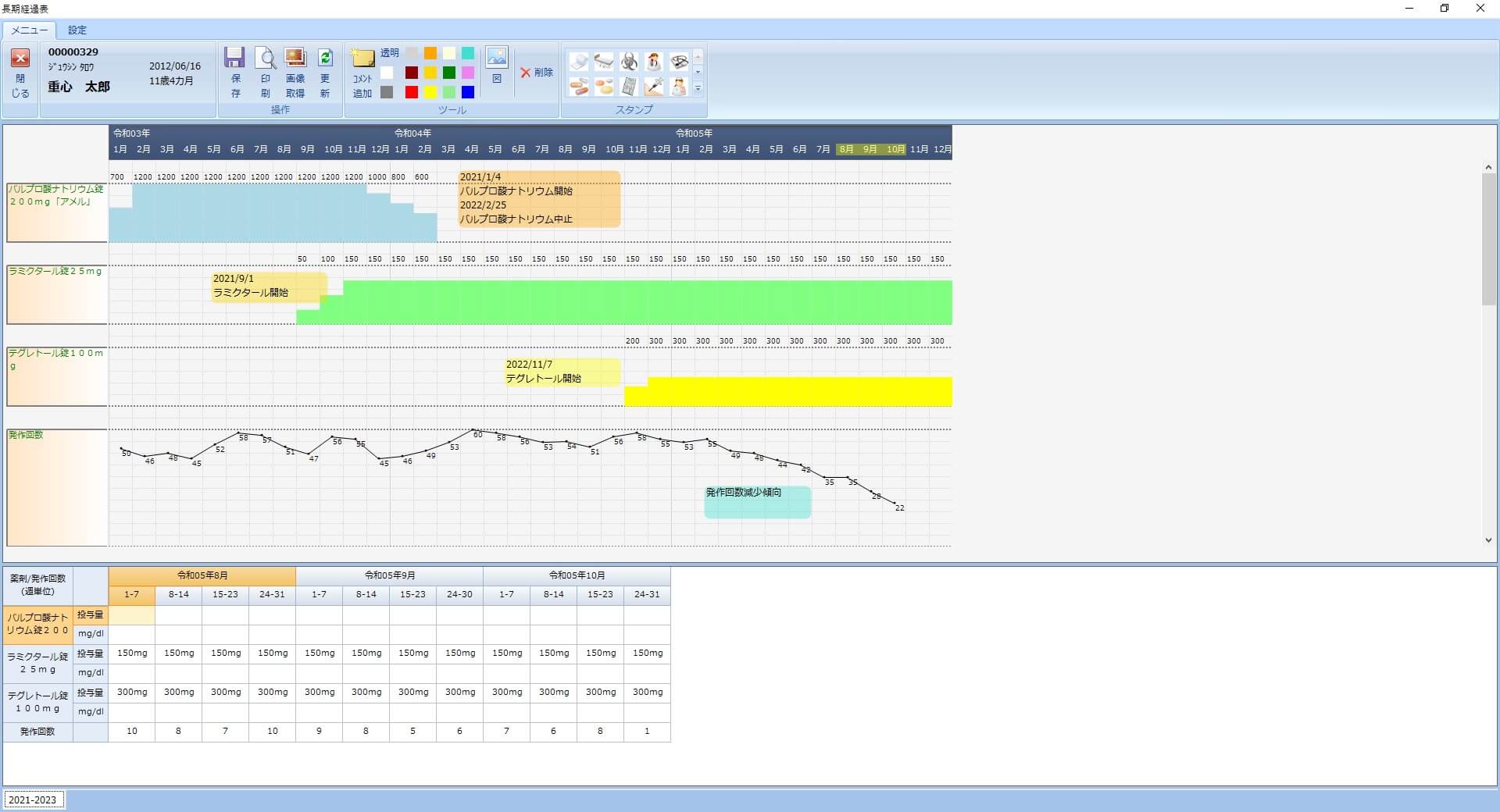
Task: Close the chart with 閉じる button
Action: [20, 72]
